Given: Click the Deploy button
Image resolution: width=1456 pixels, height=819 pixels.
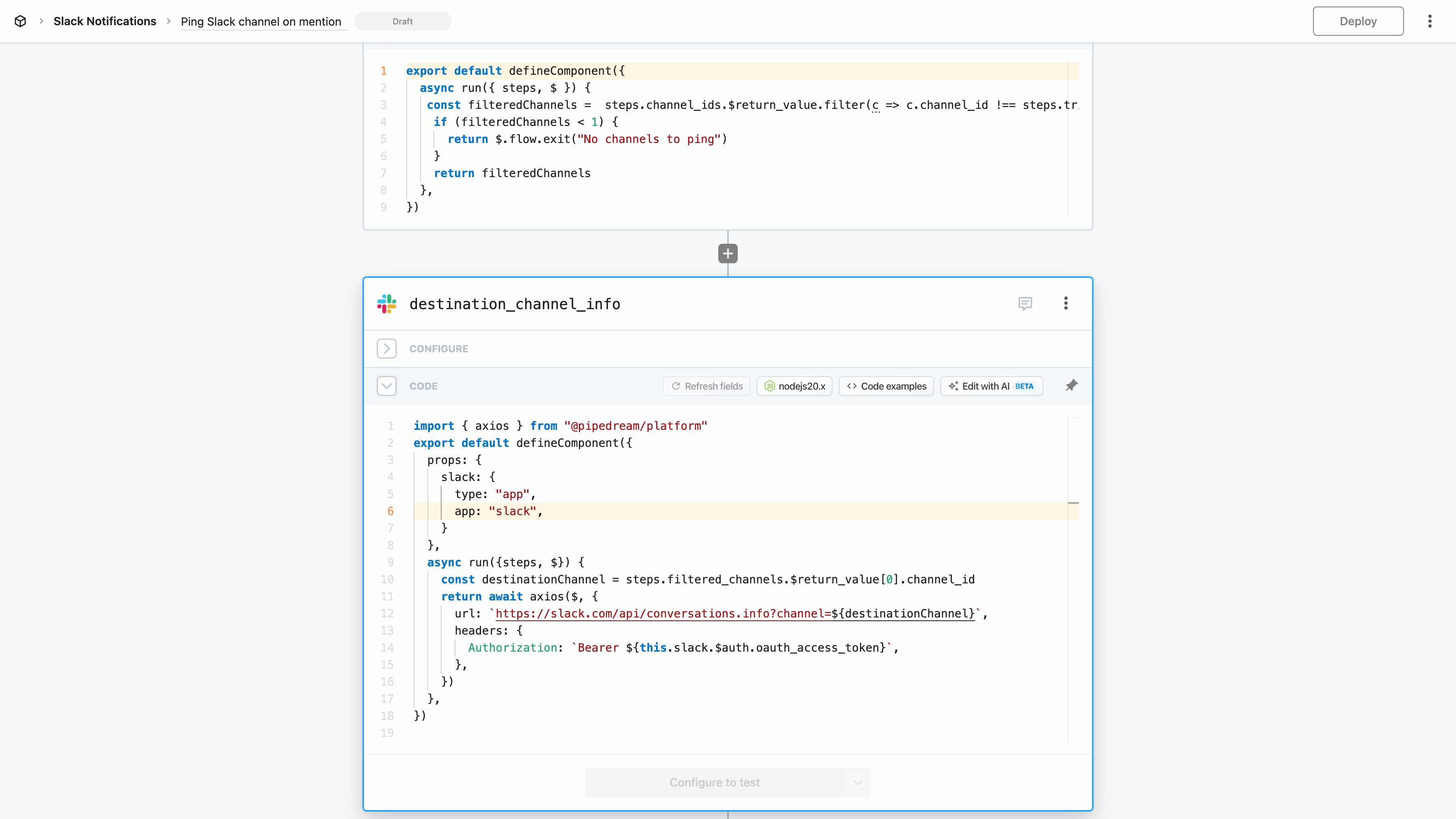Looking at the screenshot, I should [1358, 21].
